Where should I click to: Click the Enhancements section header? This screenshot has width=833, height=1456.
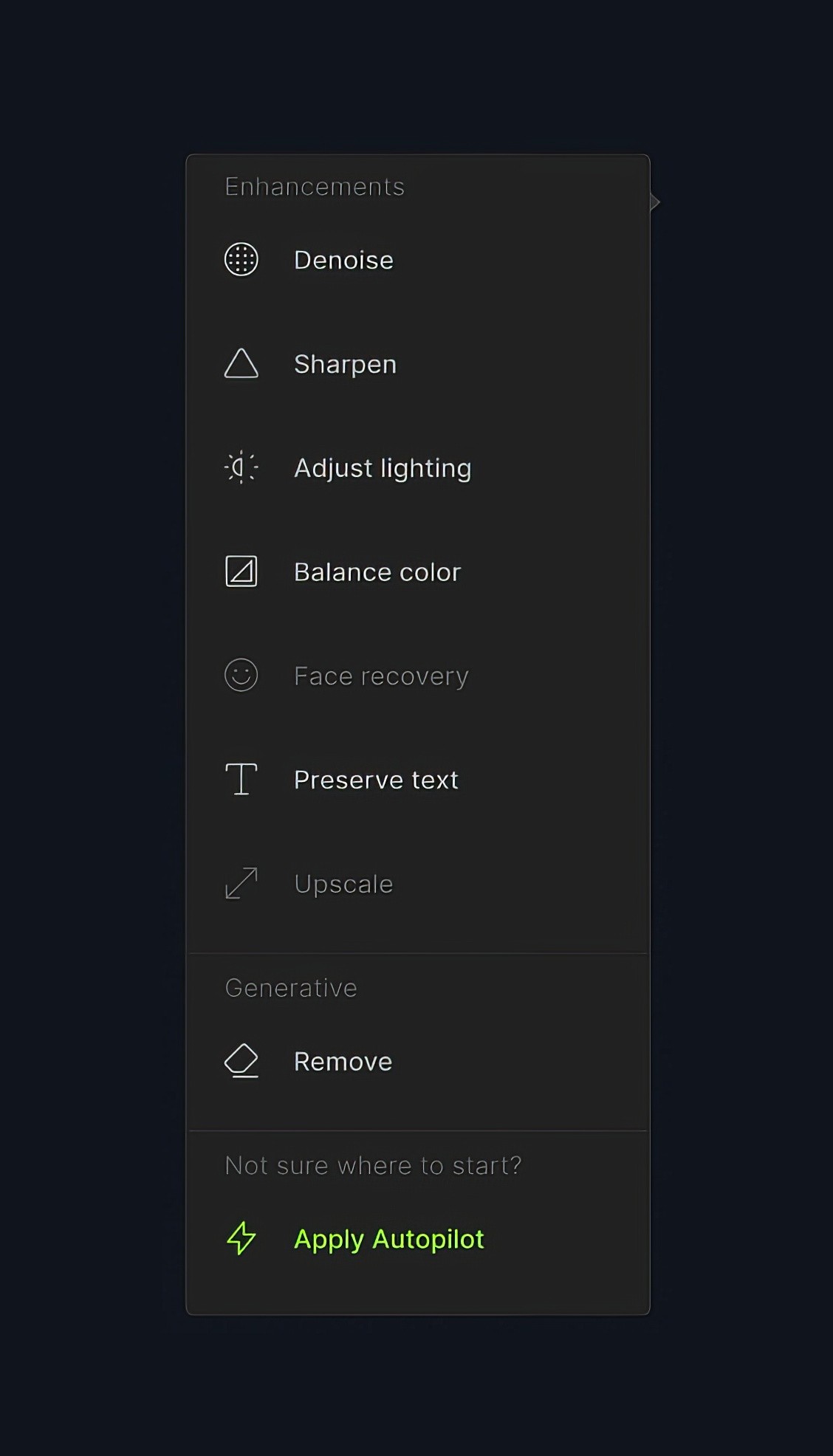click(314, 186)
